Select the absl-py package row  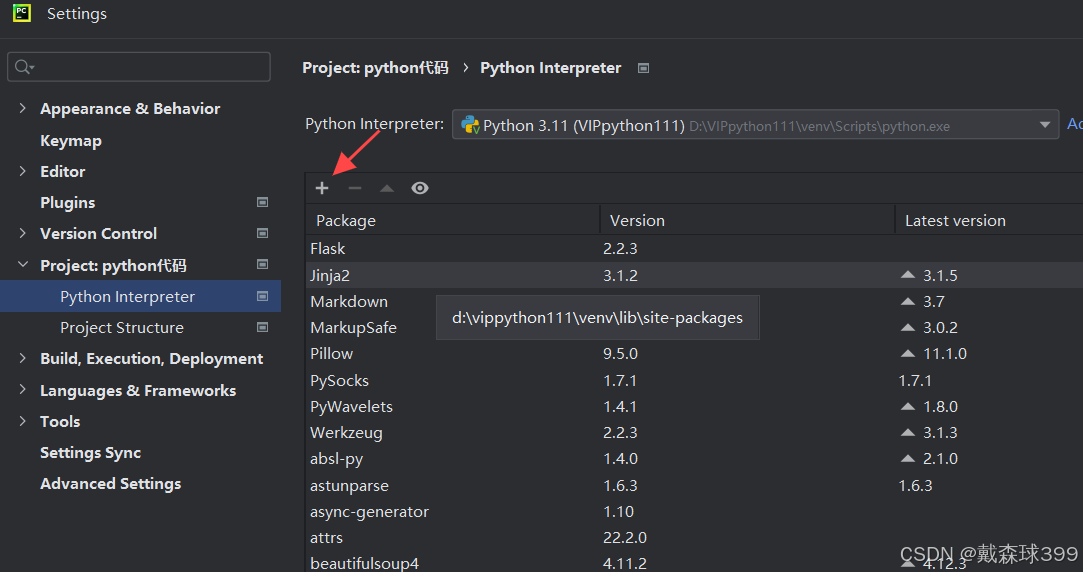694,459
